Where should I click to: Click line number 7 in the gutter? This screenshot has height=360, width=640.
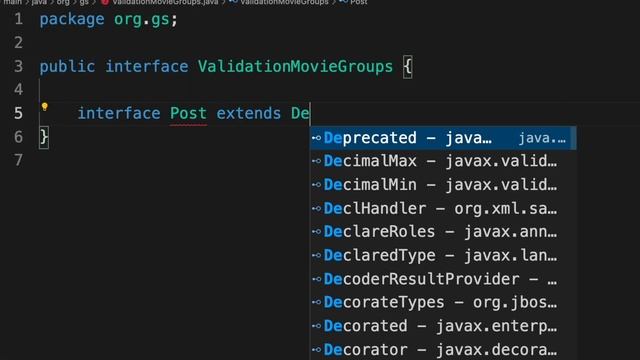(x=18, y=160)
